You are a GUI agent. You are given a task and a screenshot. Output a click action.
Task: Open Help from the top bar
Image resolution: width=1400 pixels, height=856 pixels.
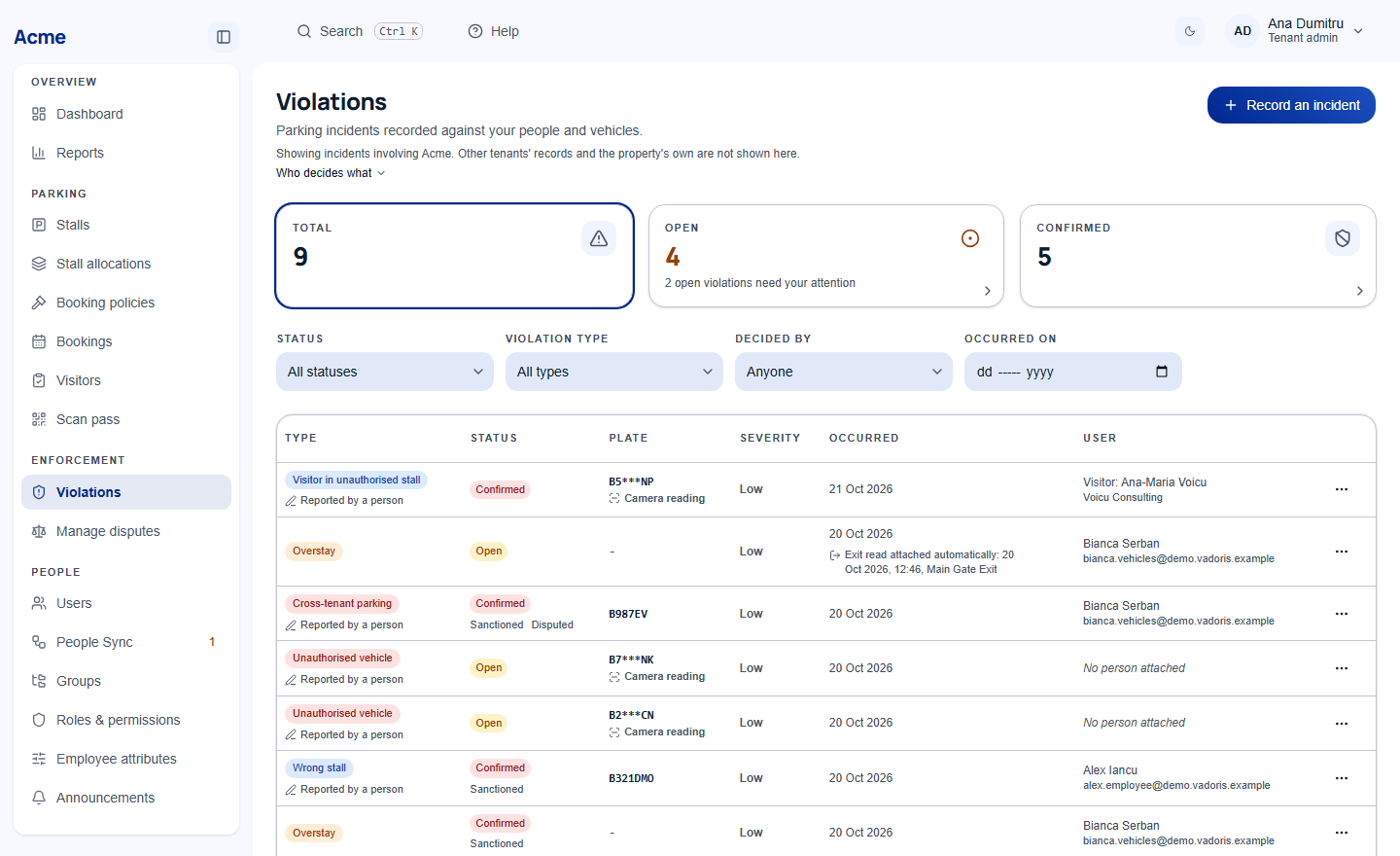coord(494,31)
